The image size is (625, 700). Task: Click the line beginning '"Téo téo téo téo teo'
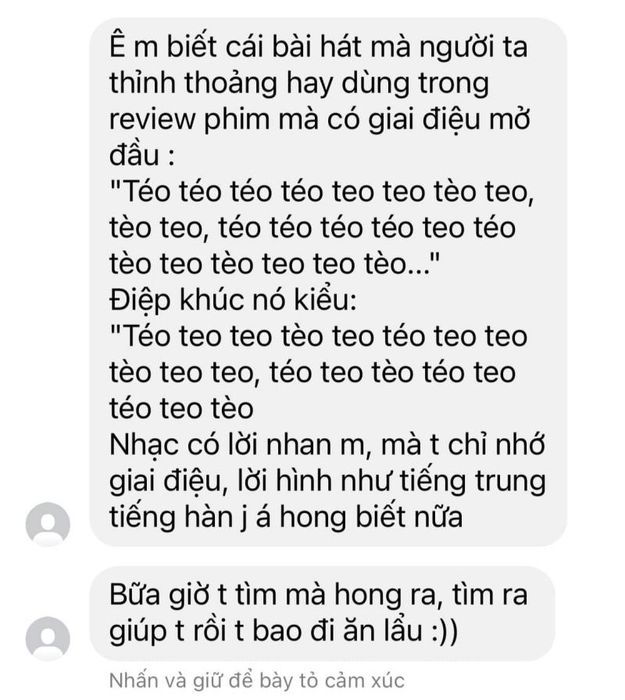pyautogui.click(x=321, y=192)
